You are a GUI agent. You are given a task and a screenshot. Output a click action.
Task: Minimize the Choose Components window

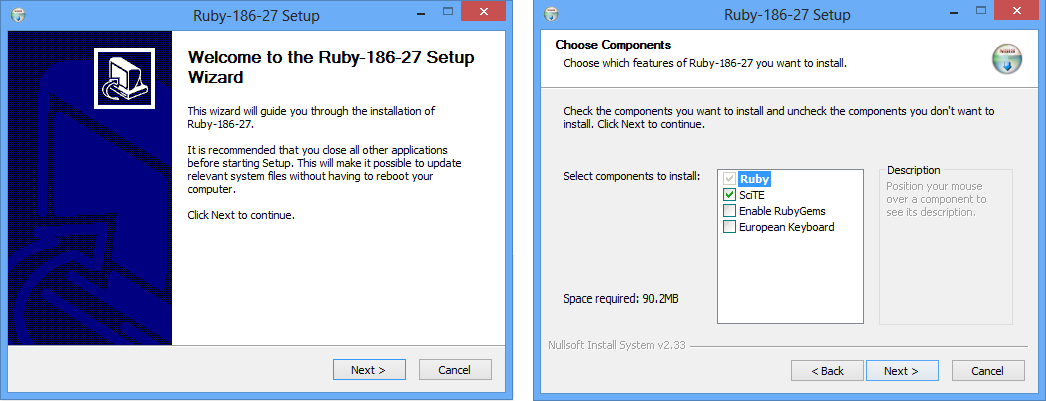[955, 11]
